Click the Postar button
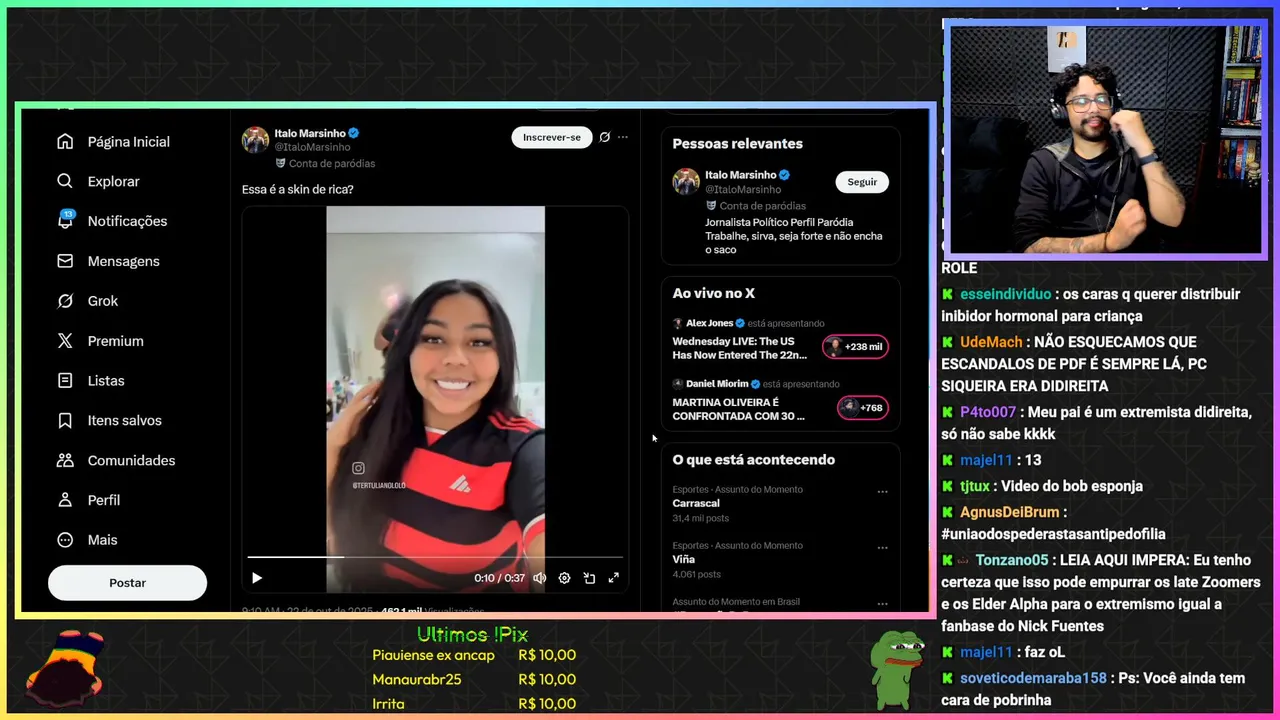This screenshot has height=720, width=1280. (127, 583)
